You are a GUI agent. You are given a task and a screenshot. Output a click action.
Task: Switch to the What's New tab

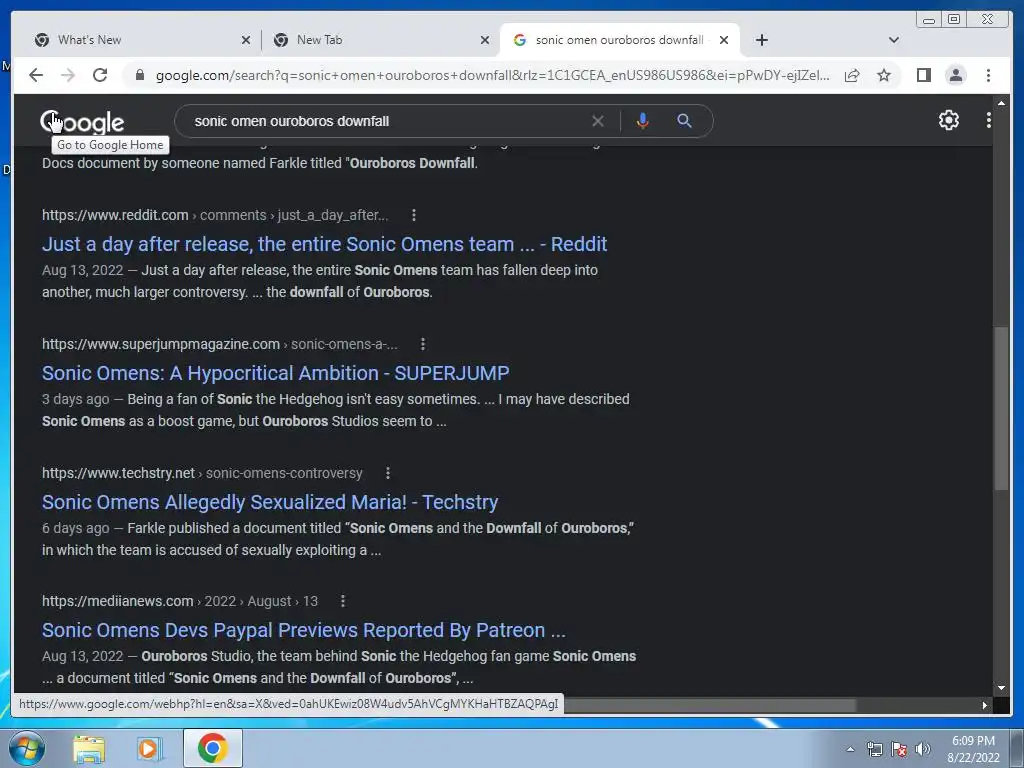point(140,40)
